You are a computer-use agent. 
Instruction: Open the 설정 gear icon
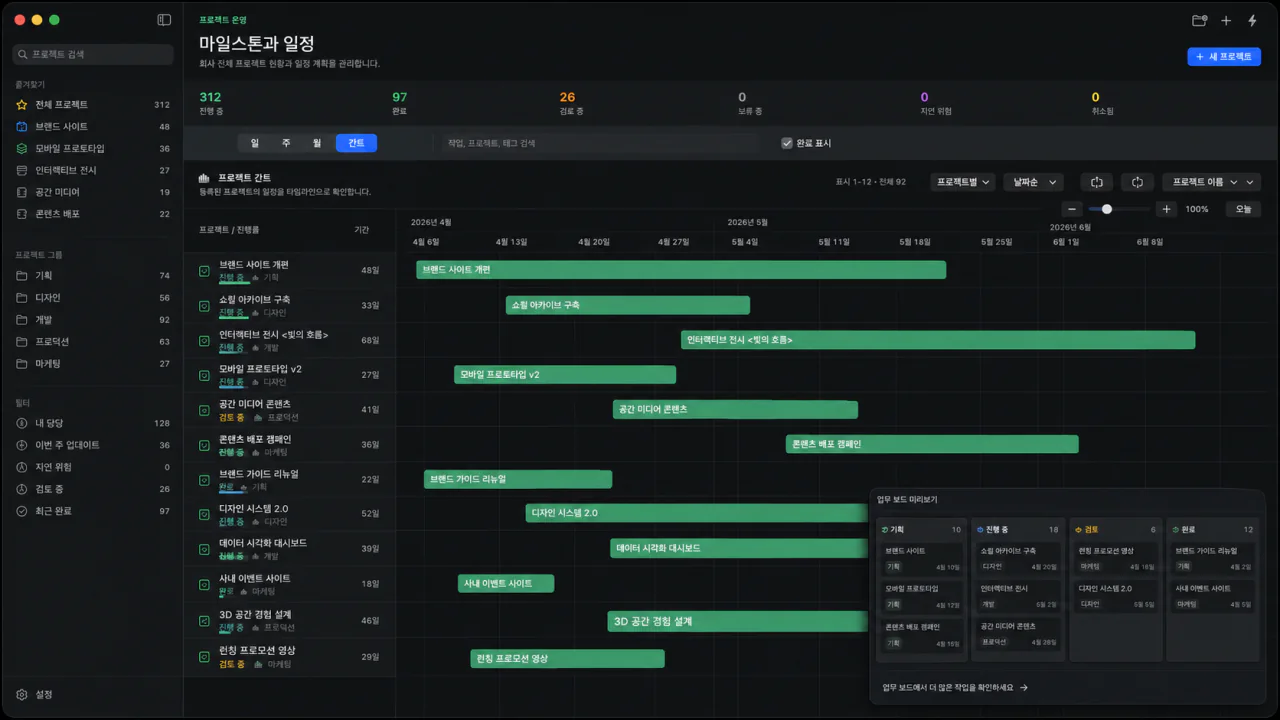coord(22,694)
